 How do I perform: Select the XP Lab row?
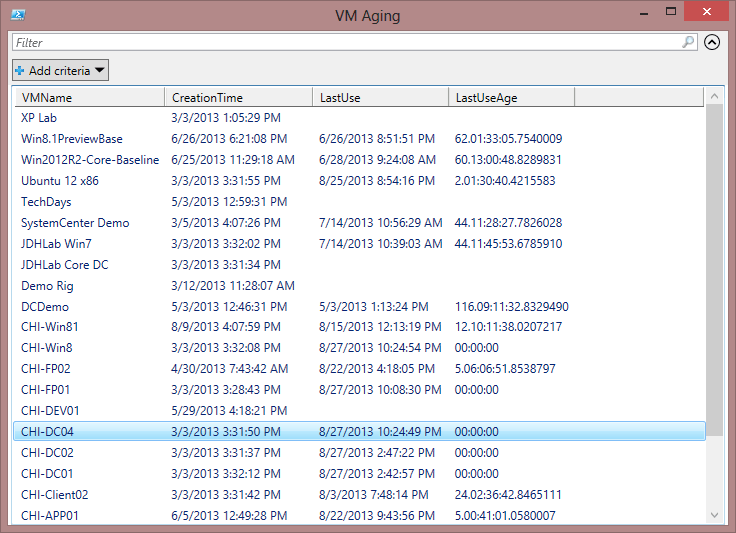[x=360, y=118]
